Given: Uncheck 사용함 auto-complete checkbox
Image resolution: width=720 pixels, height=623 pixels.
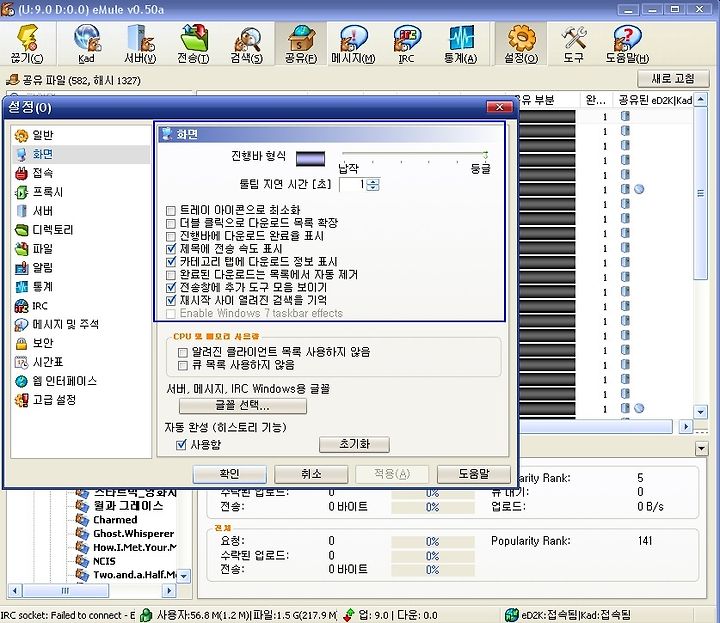Looking at the screenshot, I should coord(181,444).
